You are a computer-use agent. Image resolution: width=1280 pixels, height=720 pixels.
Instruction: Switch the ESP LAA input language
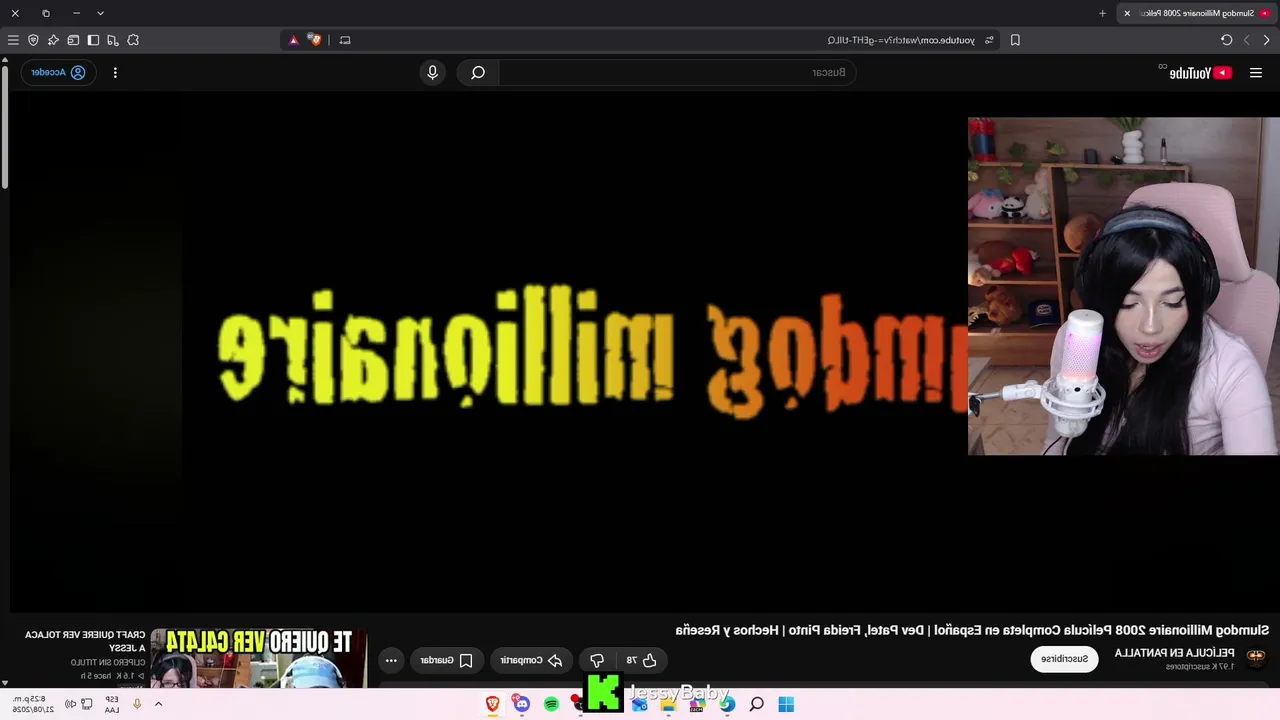tap(112, 704)
